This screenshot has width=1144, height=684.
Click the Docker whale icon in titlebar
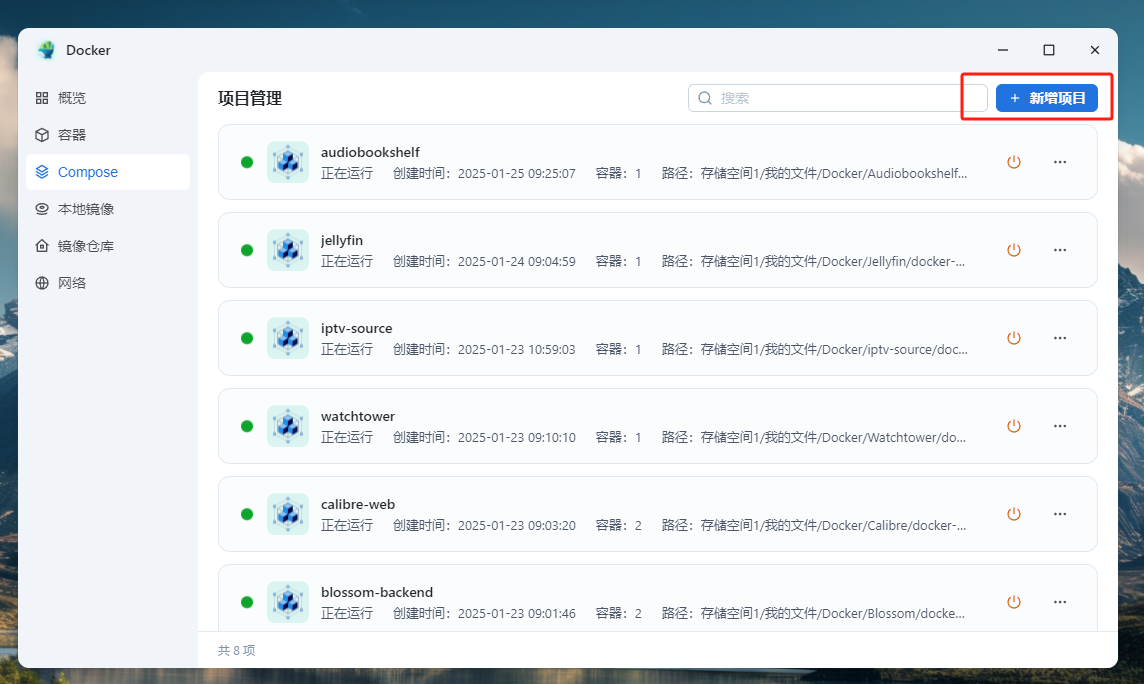[x=44, y=50]
